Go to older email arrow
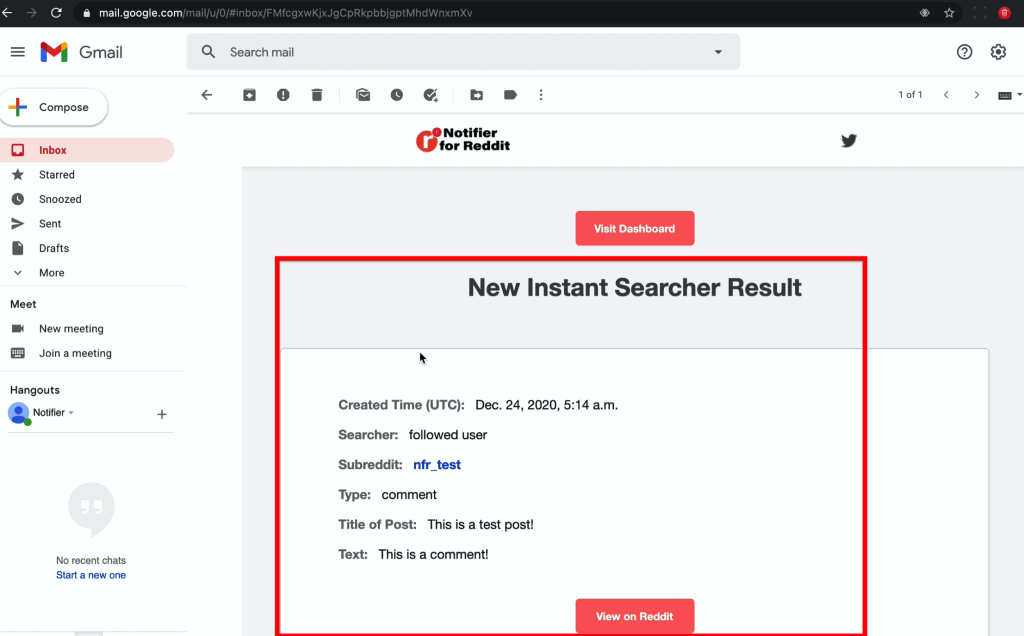Image resolution: width=1024 pixels, height=636 pixels. coord(976,95)
